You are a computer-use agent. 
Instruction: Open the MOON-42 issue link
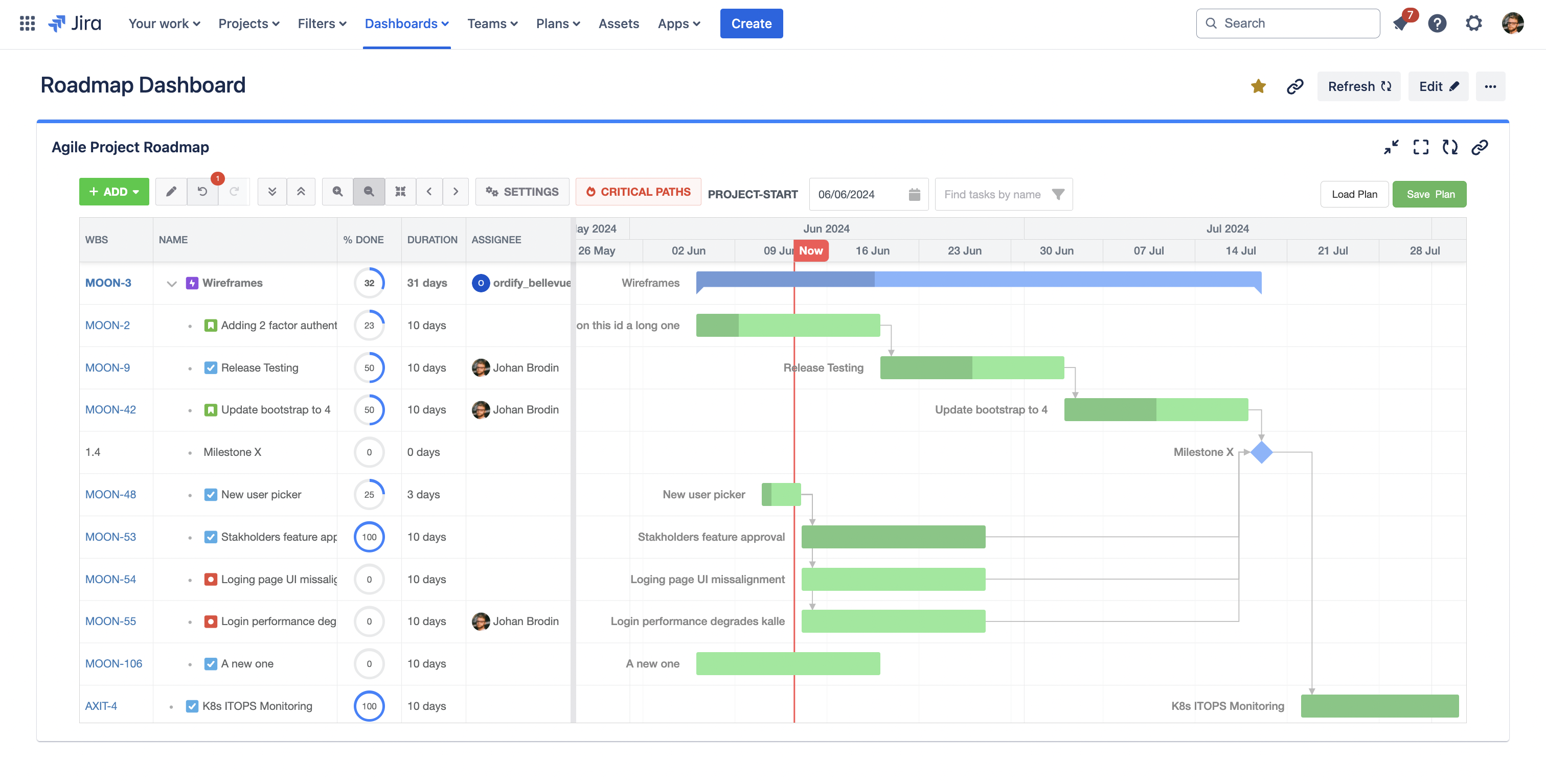coord(110,410)
